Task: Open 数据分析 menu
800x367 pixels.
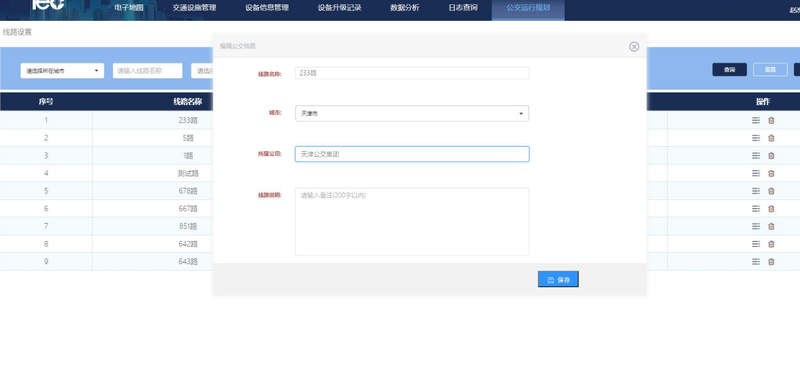Action: [405, 8]
